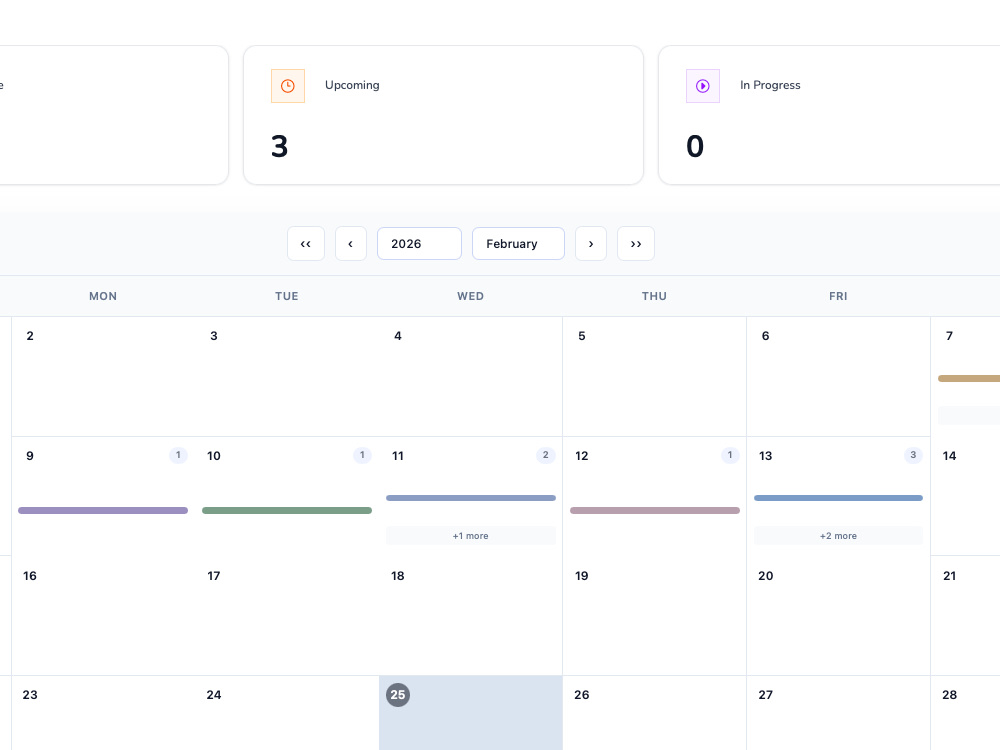This screenshot has height=750, width=1000.
Task: Open the green event bar on the 10th
Action: point(286,510)
